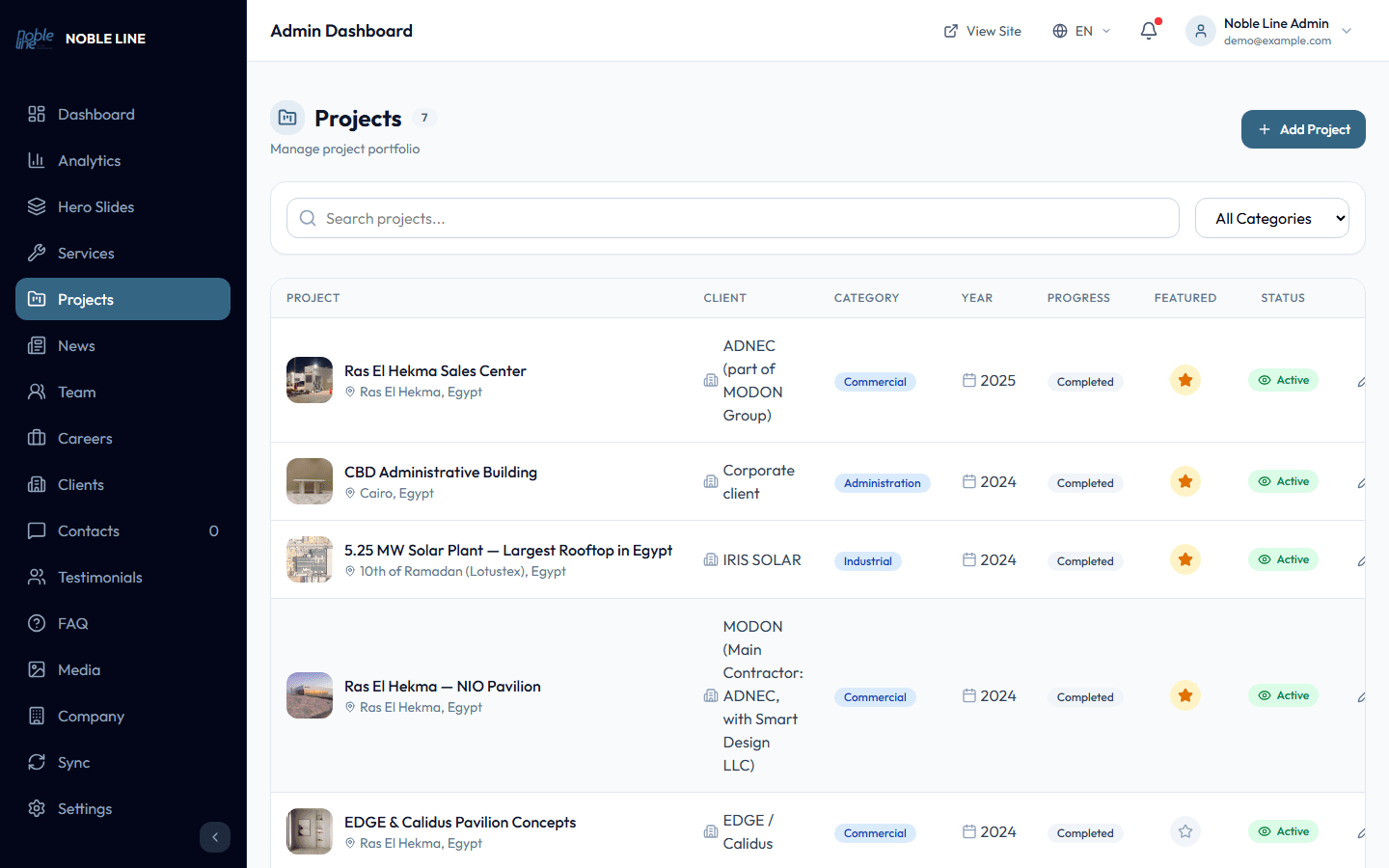
Task: Toggle Active status for EDGE & Calidus Pavilion
Action: 1283,831
